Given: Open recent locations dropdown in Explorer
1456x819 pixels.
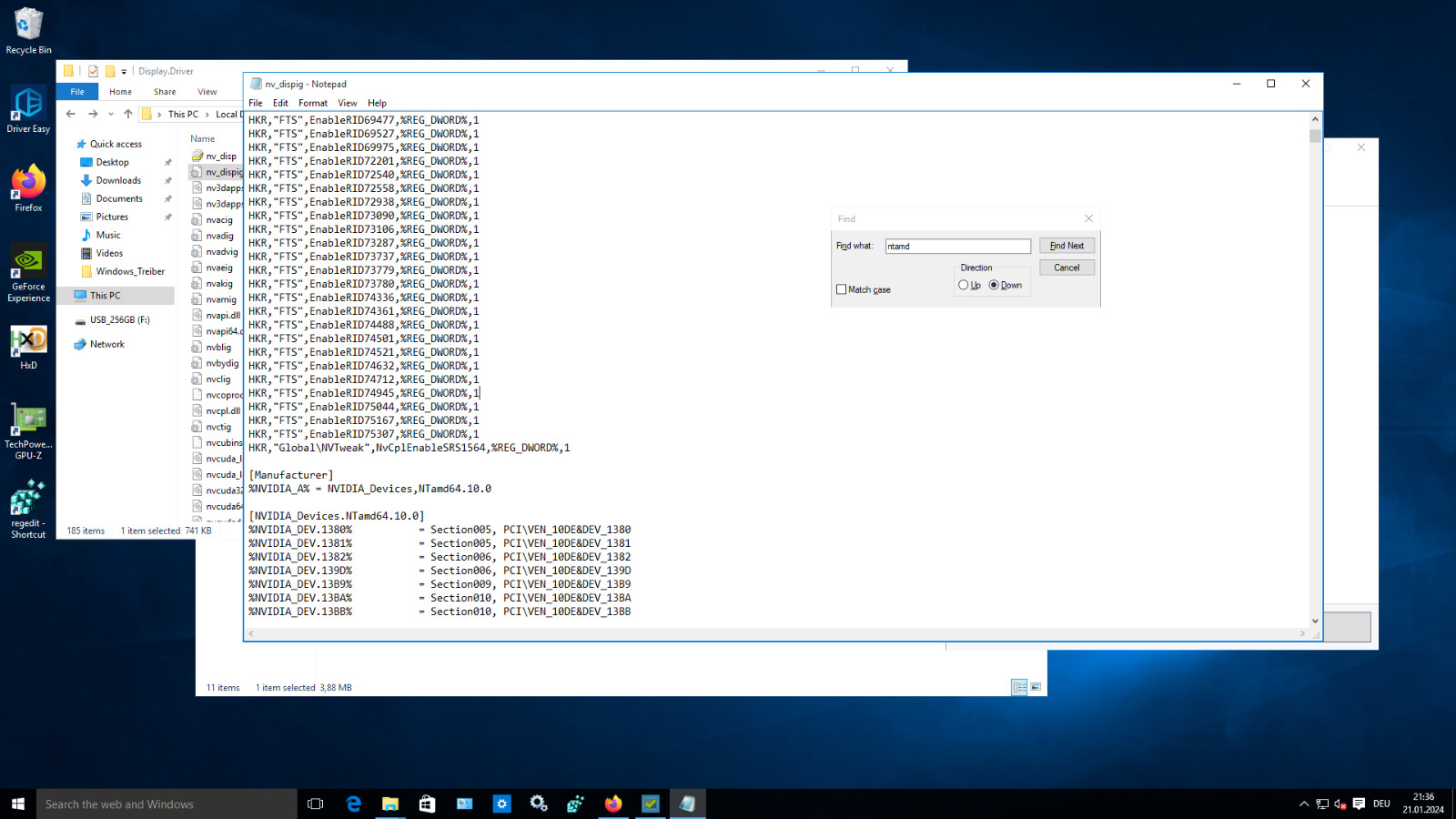Looking at the screenshot, I should (x=111, y=114).
